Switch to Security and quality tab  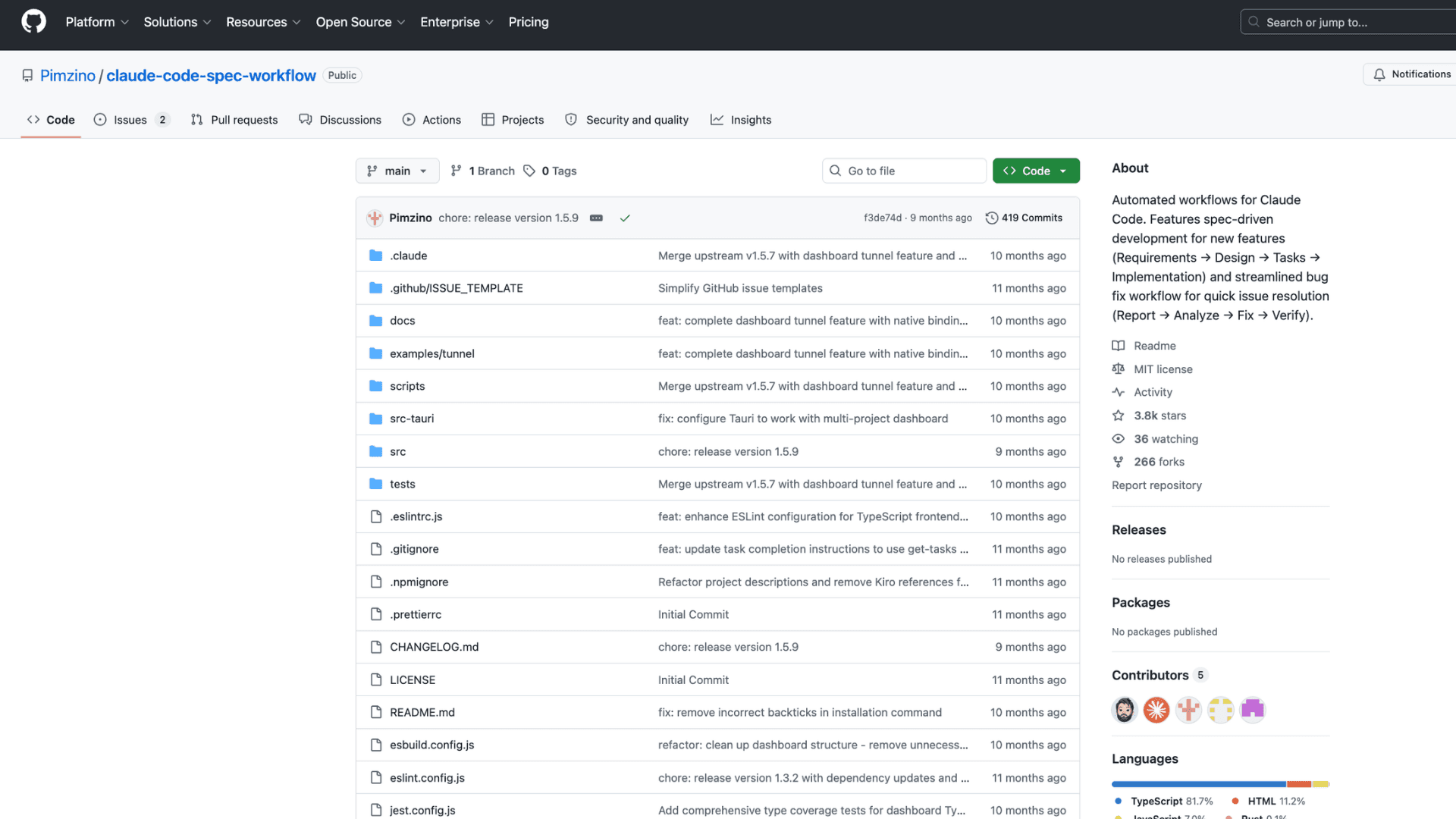[x=627, y=120]
